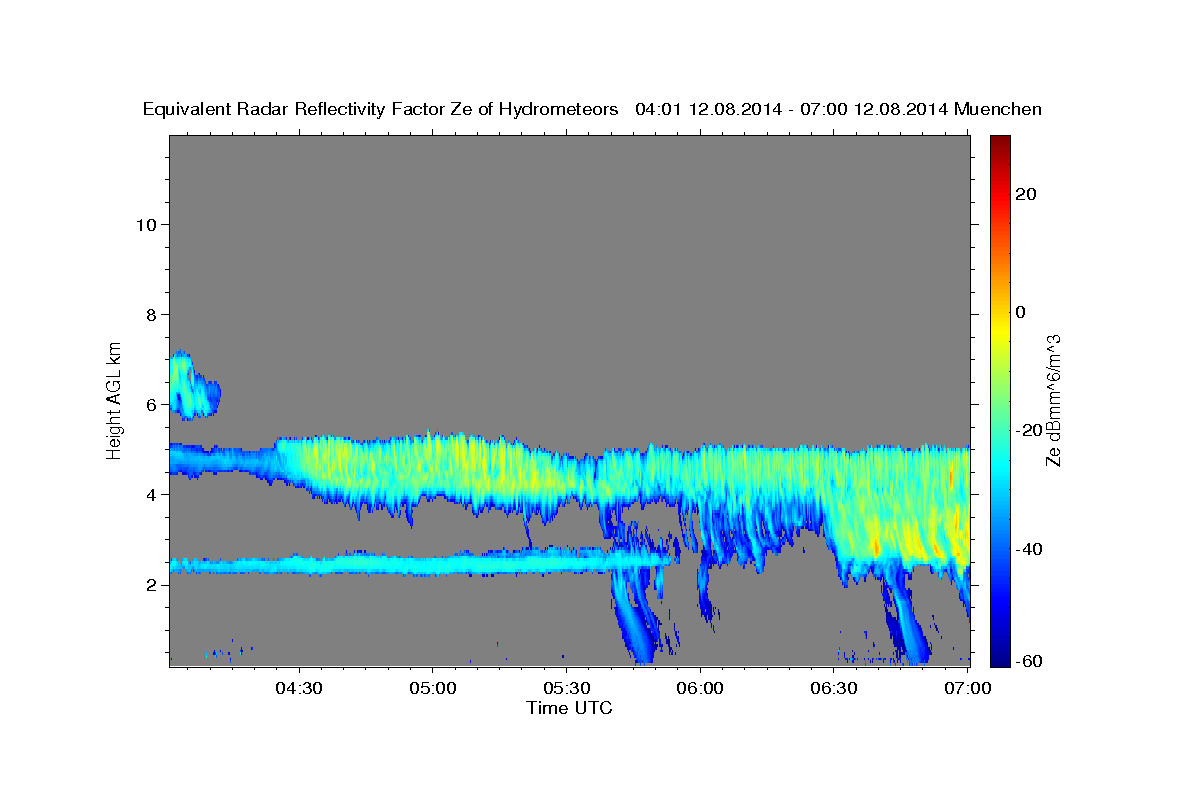Click the 06:30 time tick label
Image resolution: width=1200 pixels, height=800 pixels.
coord(834,688)
